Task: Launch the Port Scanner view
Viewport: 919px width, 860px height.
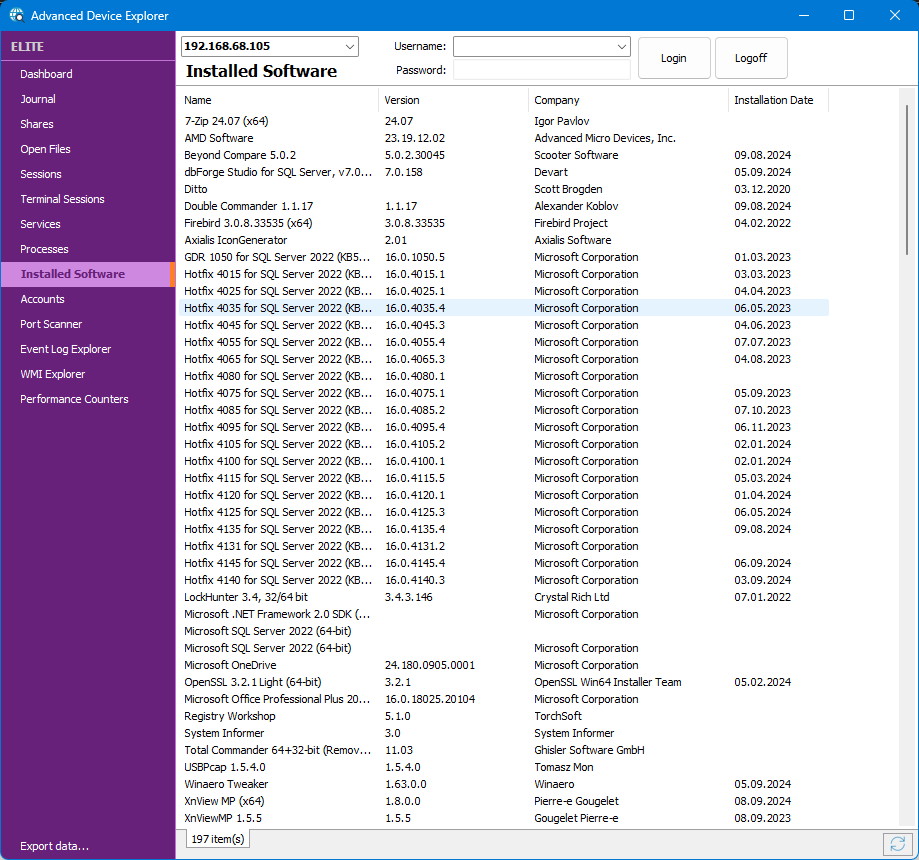Action: pyautogui.click(x=88, y=324)
